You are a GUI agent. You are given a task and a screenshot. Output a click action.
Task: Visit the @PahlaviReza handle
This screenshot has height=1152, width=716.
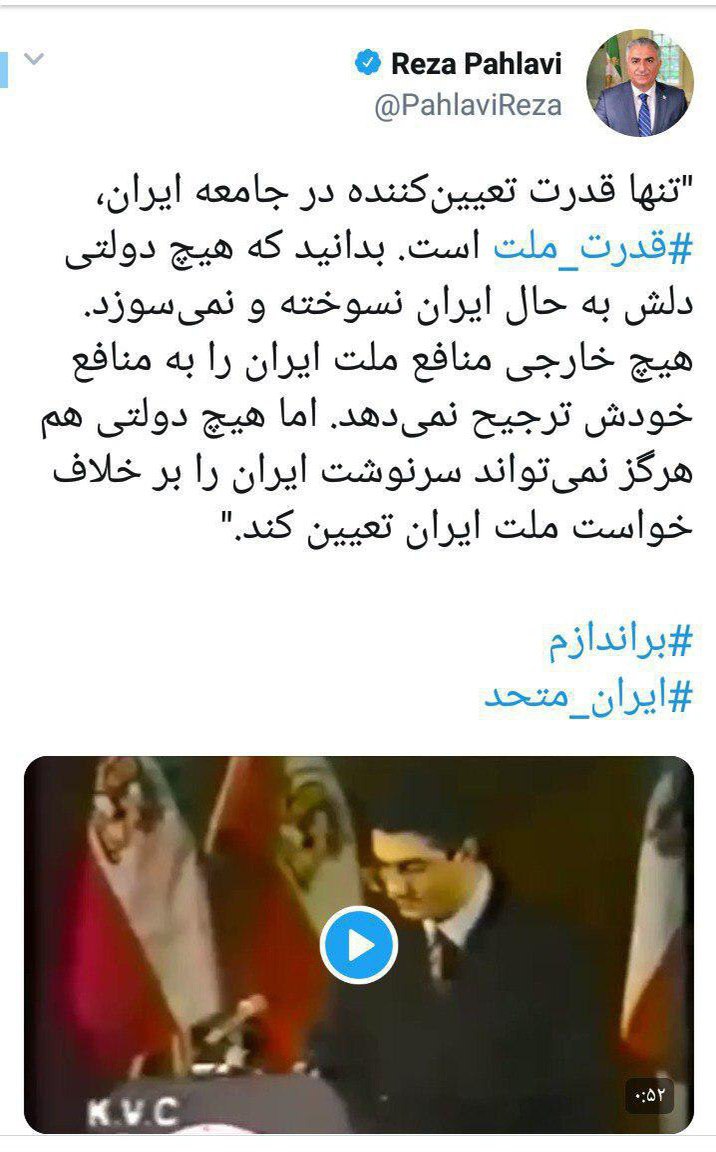pos(468,106)
